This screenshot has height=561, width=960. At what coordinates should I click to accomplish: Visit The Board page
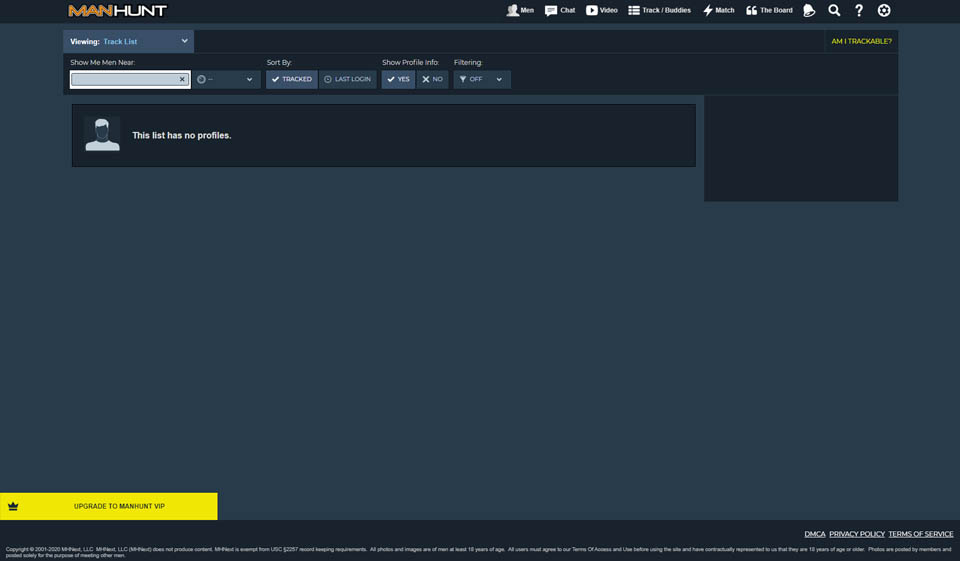(x=769, y=10)
